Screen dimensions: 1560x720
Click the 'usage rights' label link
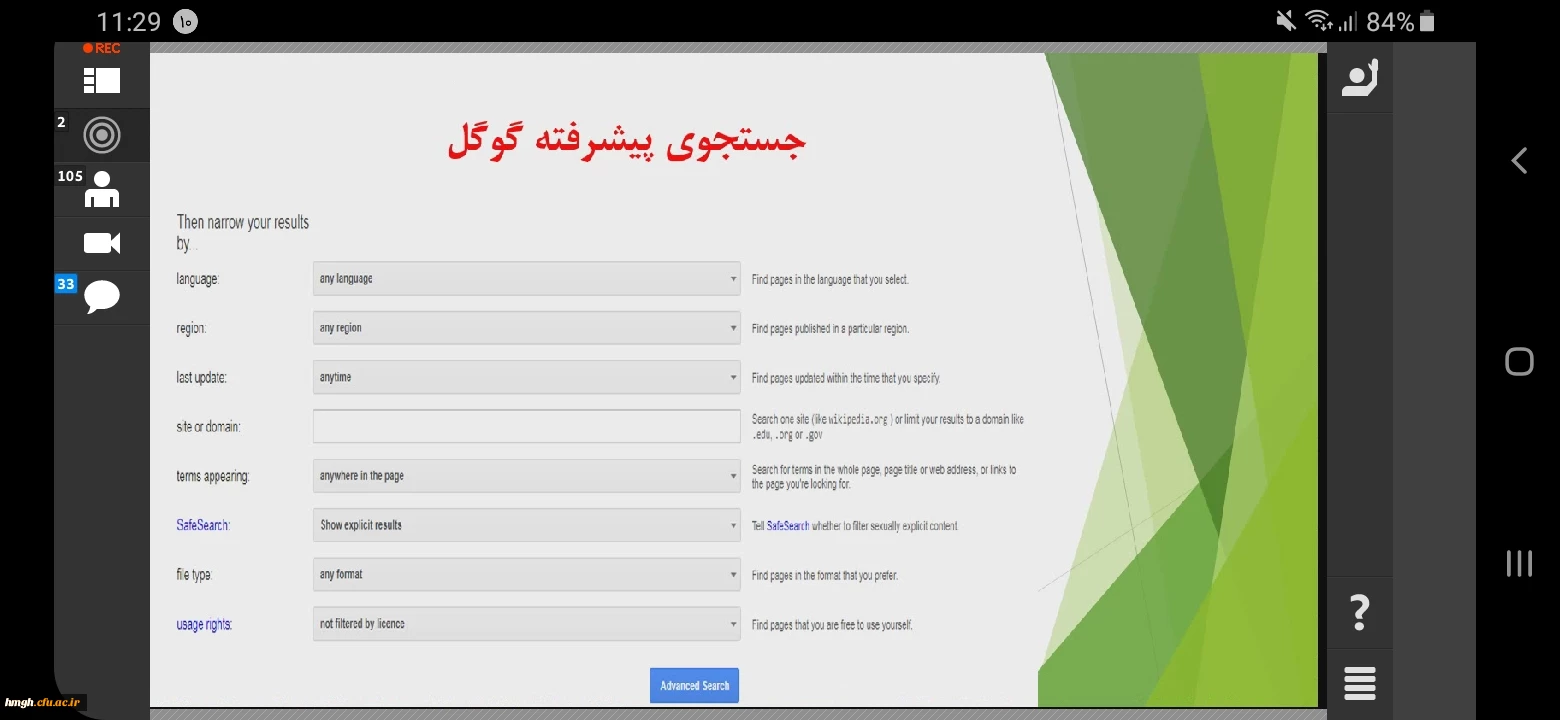click(204, 625)
